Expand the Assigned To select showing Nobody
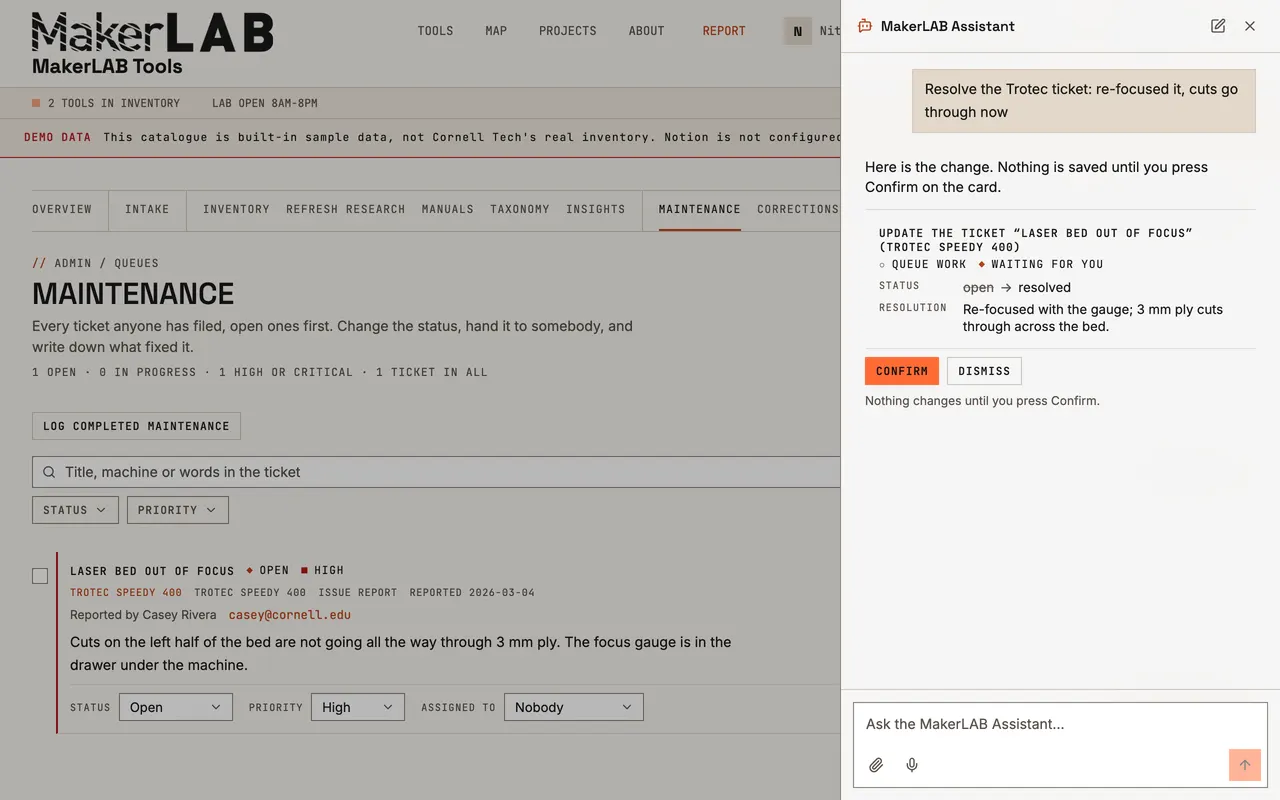The image size is (1280, 800). point(574,707)
